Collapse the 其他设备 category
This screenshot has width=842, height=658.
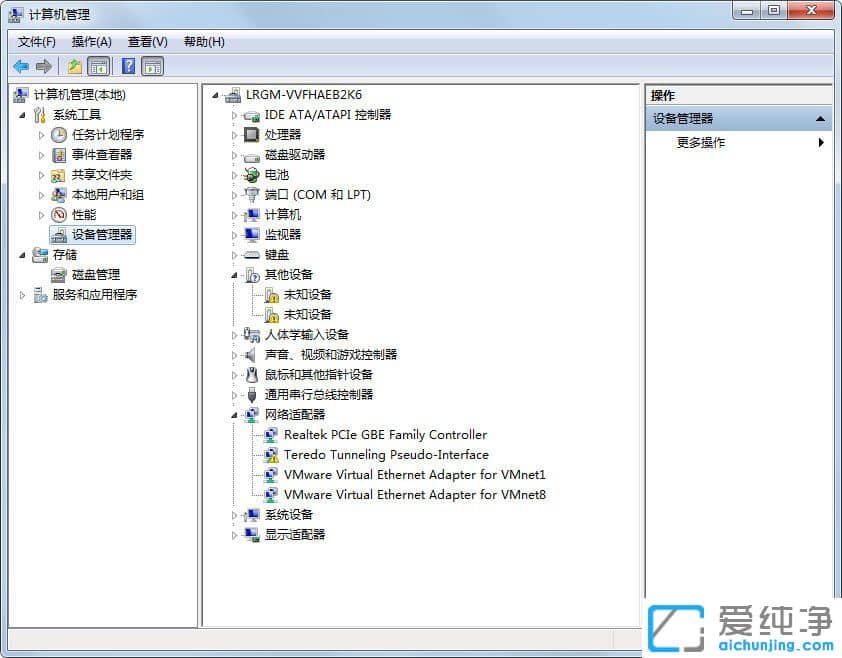[235, 274]
